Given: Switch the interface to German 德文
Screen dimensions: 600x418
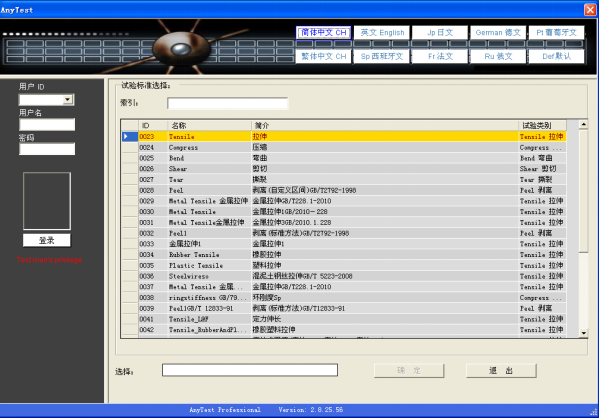Looking at the screenshot, I should tap(500, 33).
